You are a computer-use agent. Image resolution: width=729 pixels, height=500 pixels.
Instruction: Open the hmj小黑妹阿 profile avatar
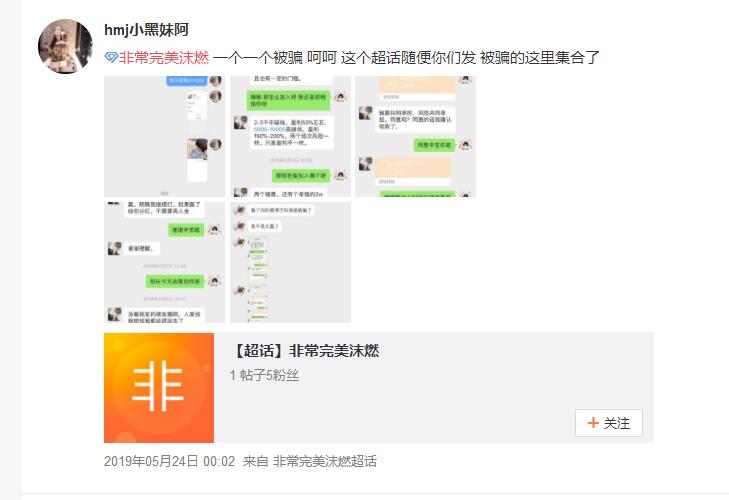pyautogui.click(x=65, y=46)
